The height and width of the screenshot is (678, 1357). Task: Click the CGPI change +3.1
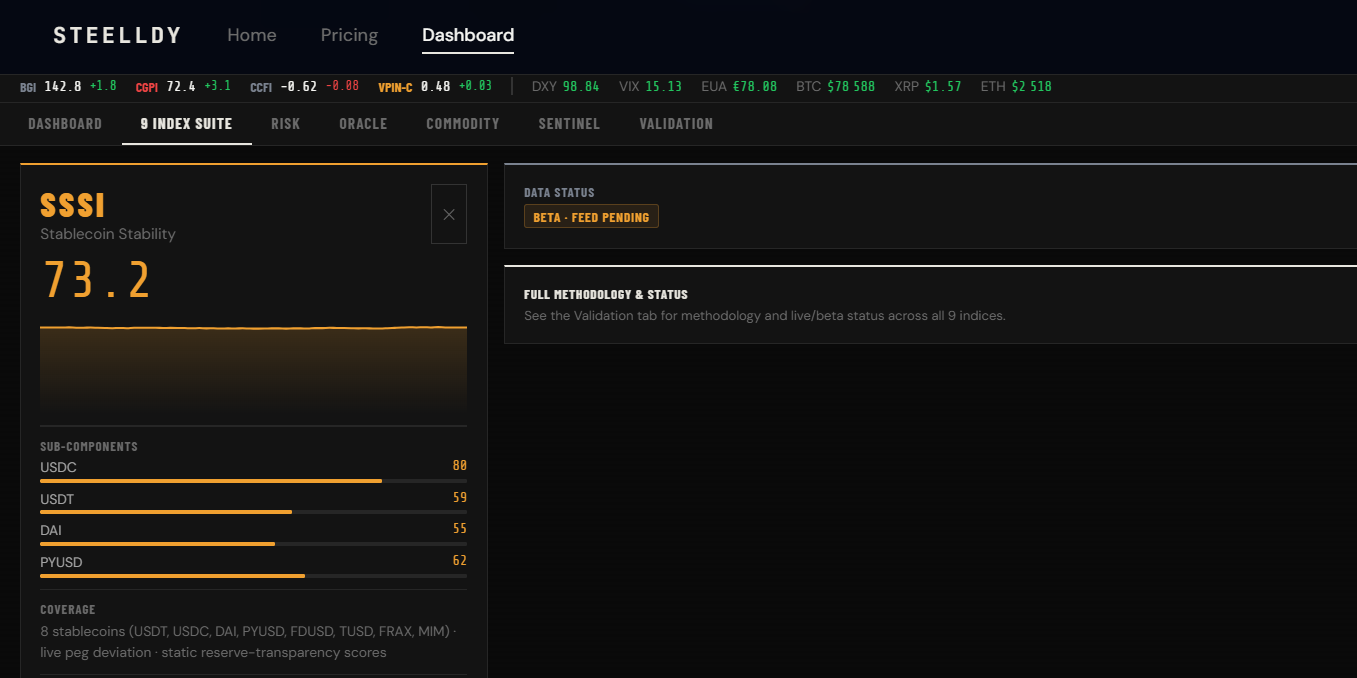pyautogui.click(x=217, y=86)
